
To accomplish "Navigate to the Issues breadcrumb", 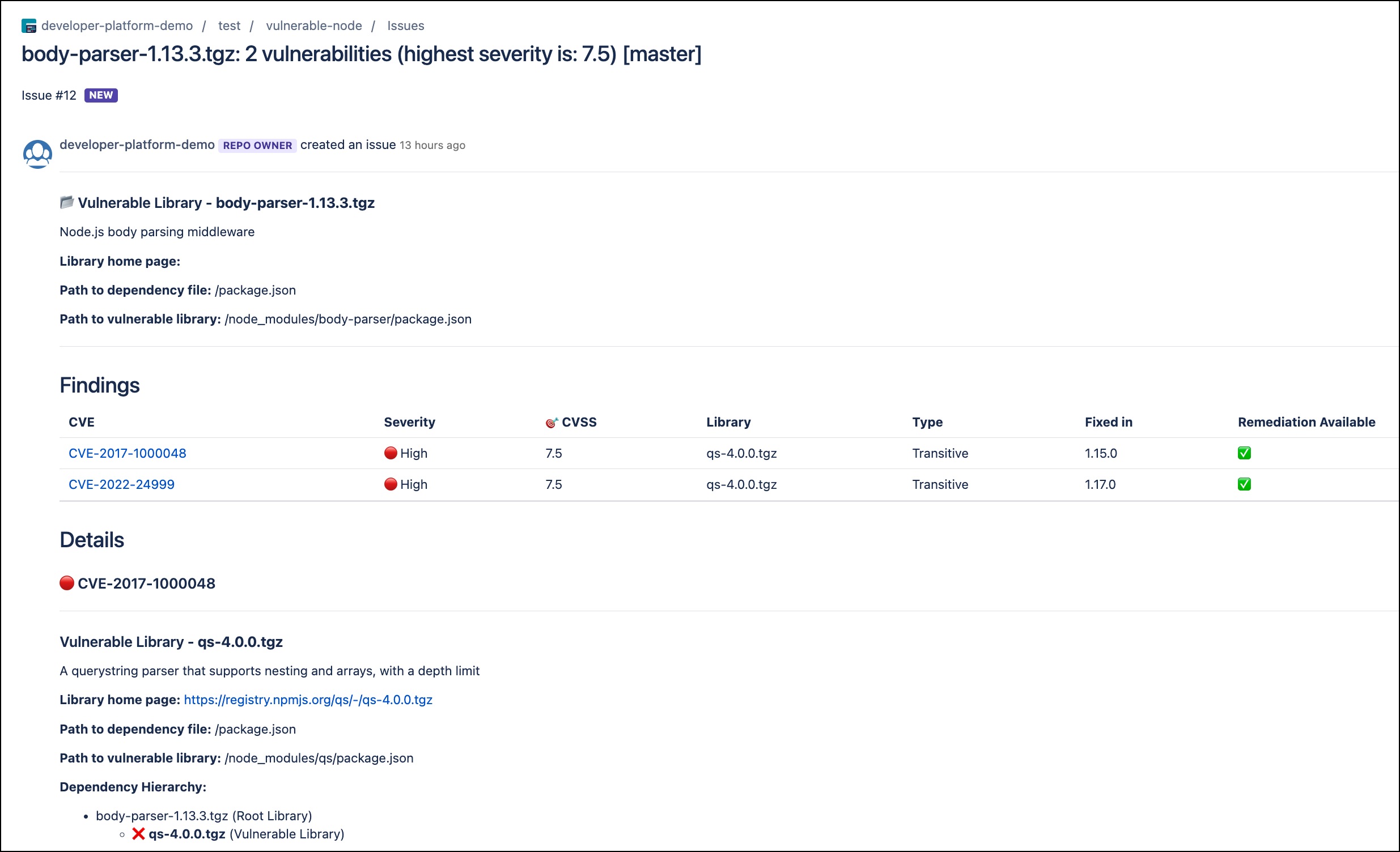I will click(406, 26).
